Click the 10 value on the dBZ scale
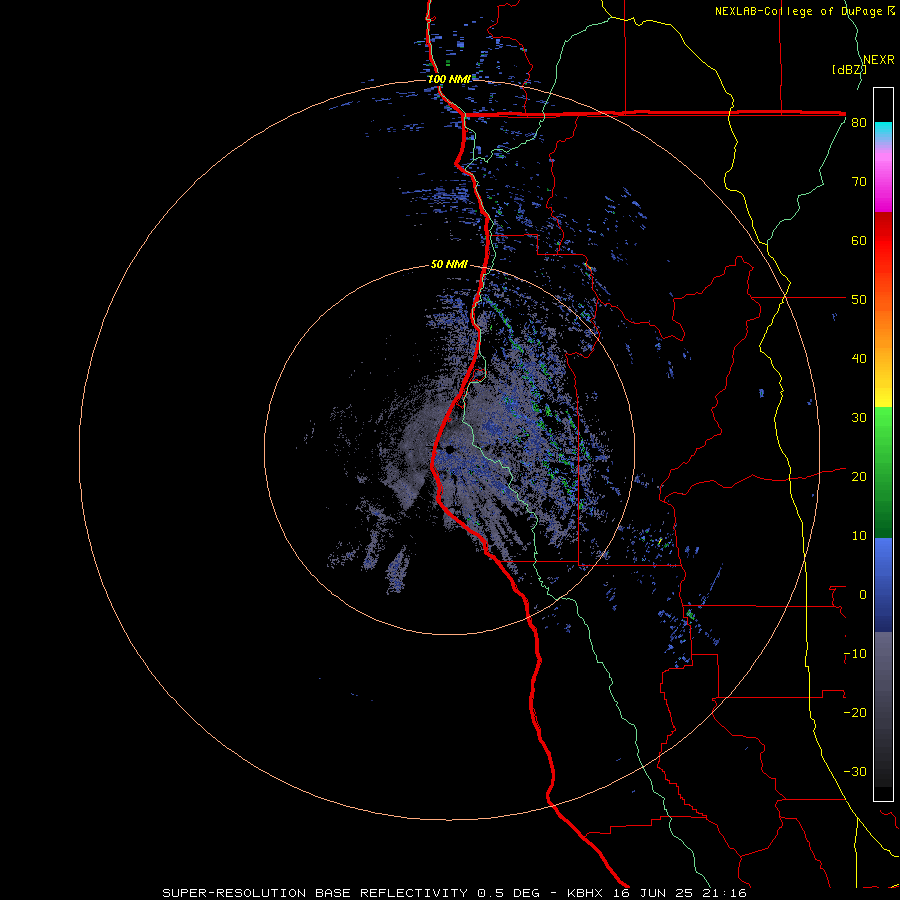The image size is (900, 900). pyautogui.click(x=859, y=536)
